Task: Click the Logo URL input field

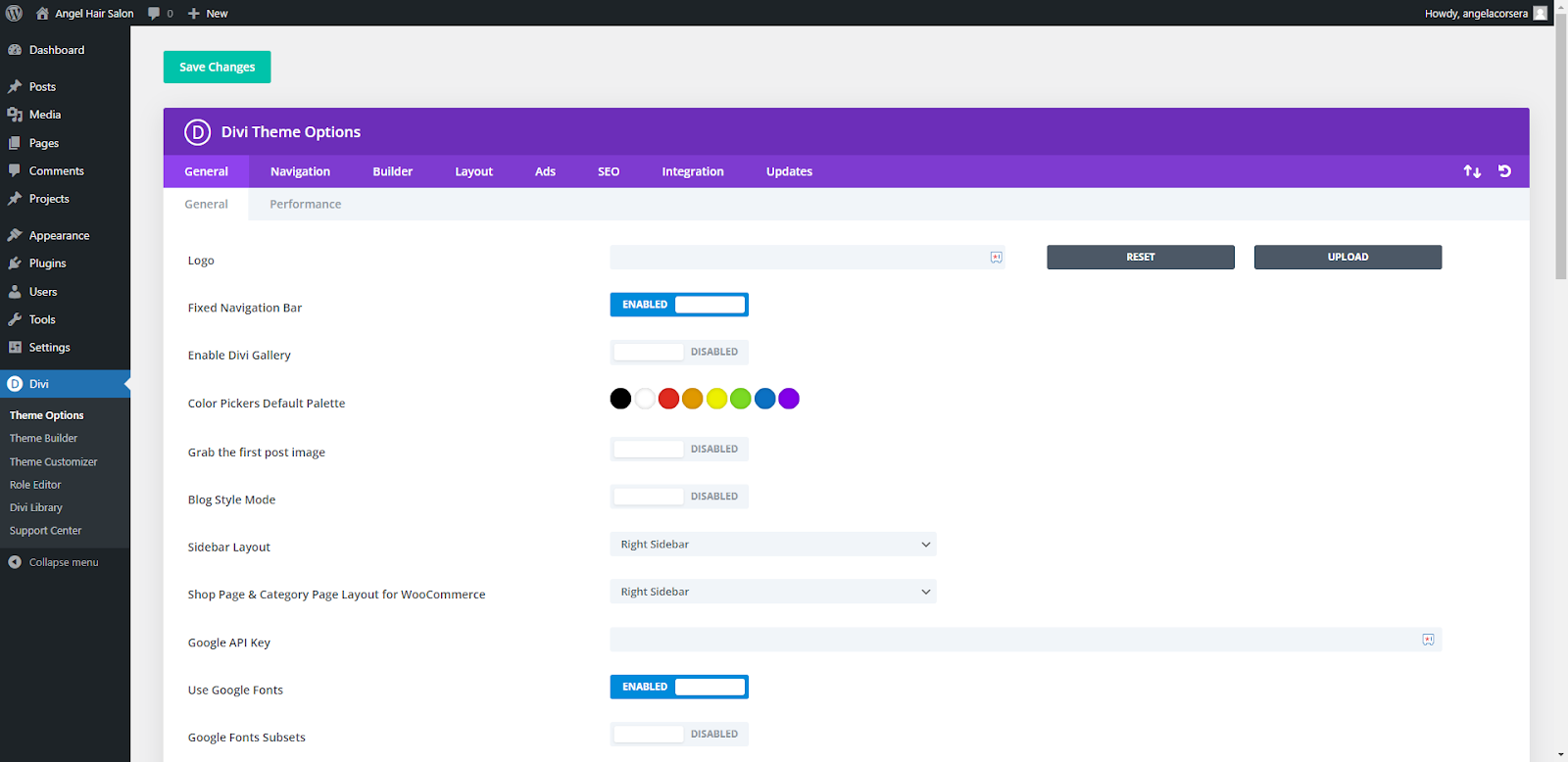Action: tap(808, 258)
